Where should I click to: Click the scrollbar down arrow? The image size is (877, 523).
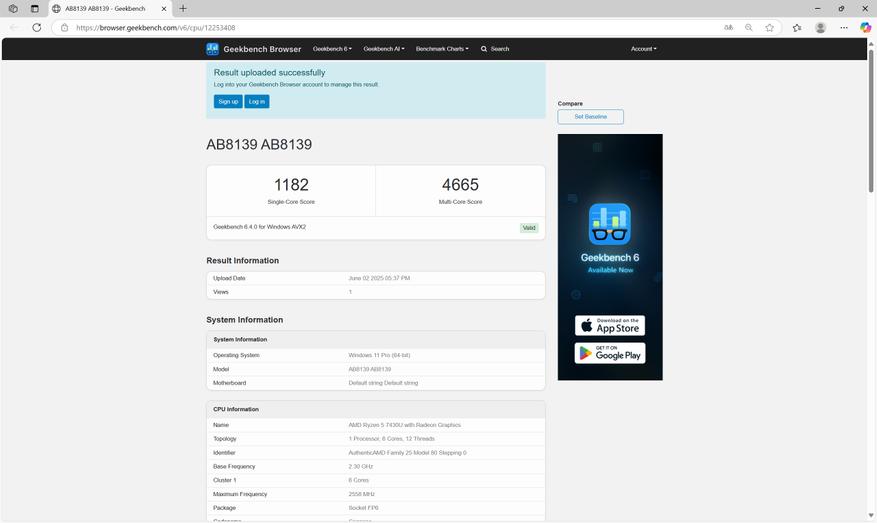(x=871, y=515)
